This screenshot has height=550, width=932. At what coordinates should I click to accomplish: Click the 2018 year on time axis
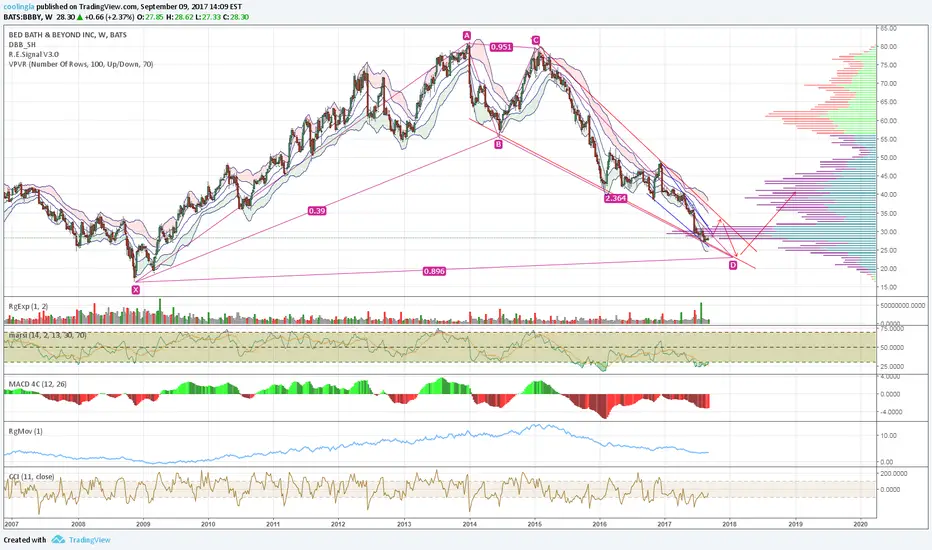click(730, 524)
